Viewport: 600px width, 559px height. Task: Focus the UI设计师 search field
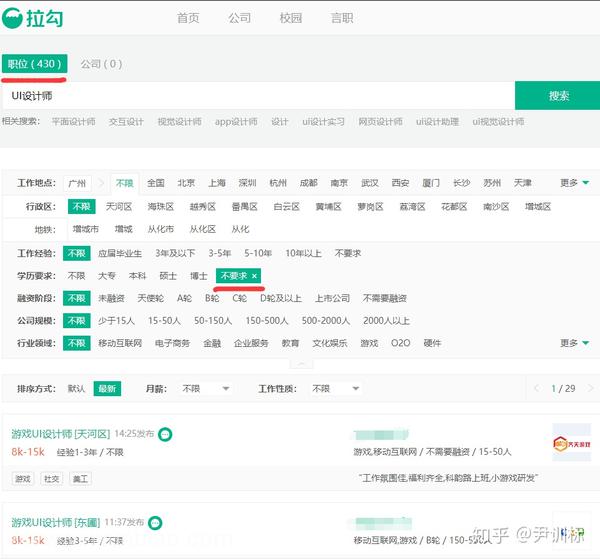pyautogui.click(x=258, y=96)
